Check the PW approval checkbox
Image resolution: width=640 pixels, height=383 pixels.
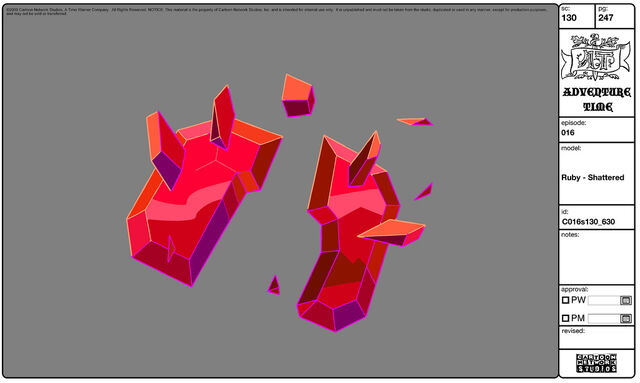(x=565, y=300)
